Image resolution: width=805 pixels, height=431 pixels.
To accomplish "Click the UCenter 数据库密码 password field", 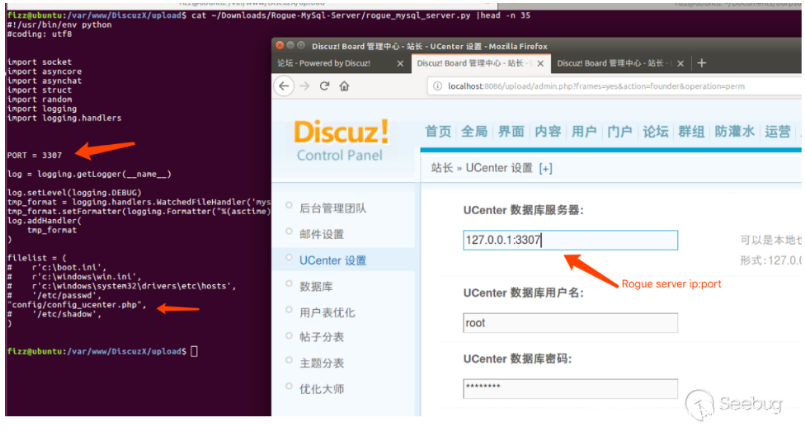I will [x=570, y=388].
